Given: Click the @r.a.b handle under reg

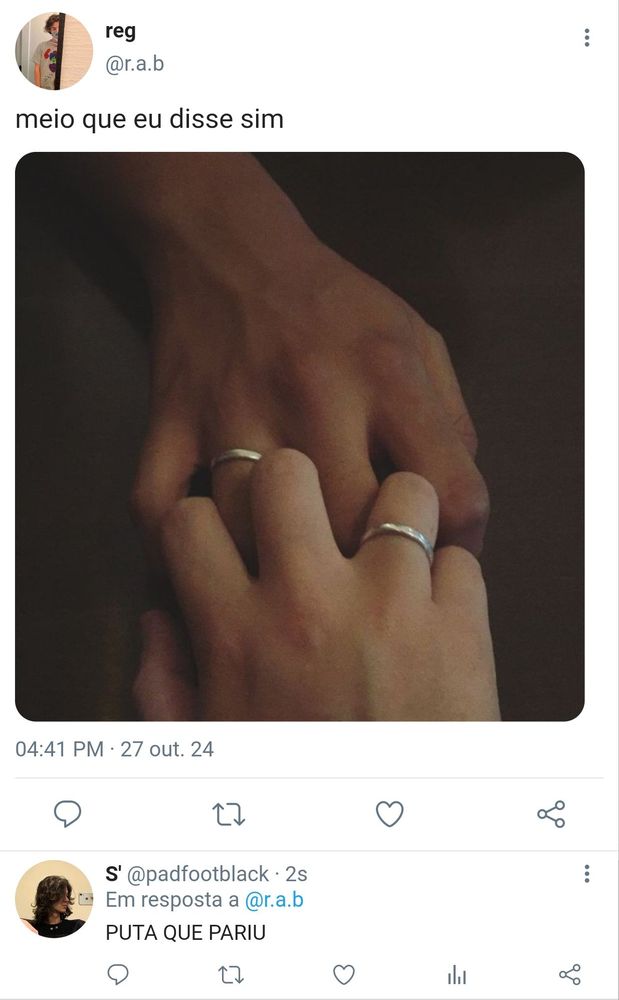Looking at the screenshot, I should pos(135,64).
